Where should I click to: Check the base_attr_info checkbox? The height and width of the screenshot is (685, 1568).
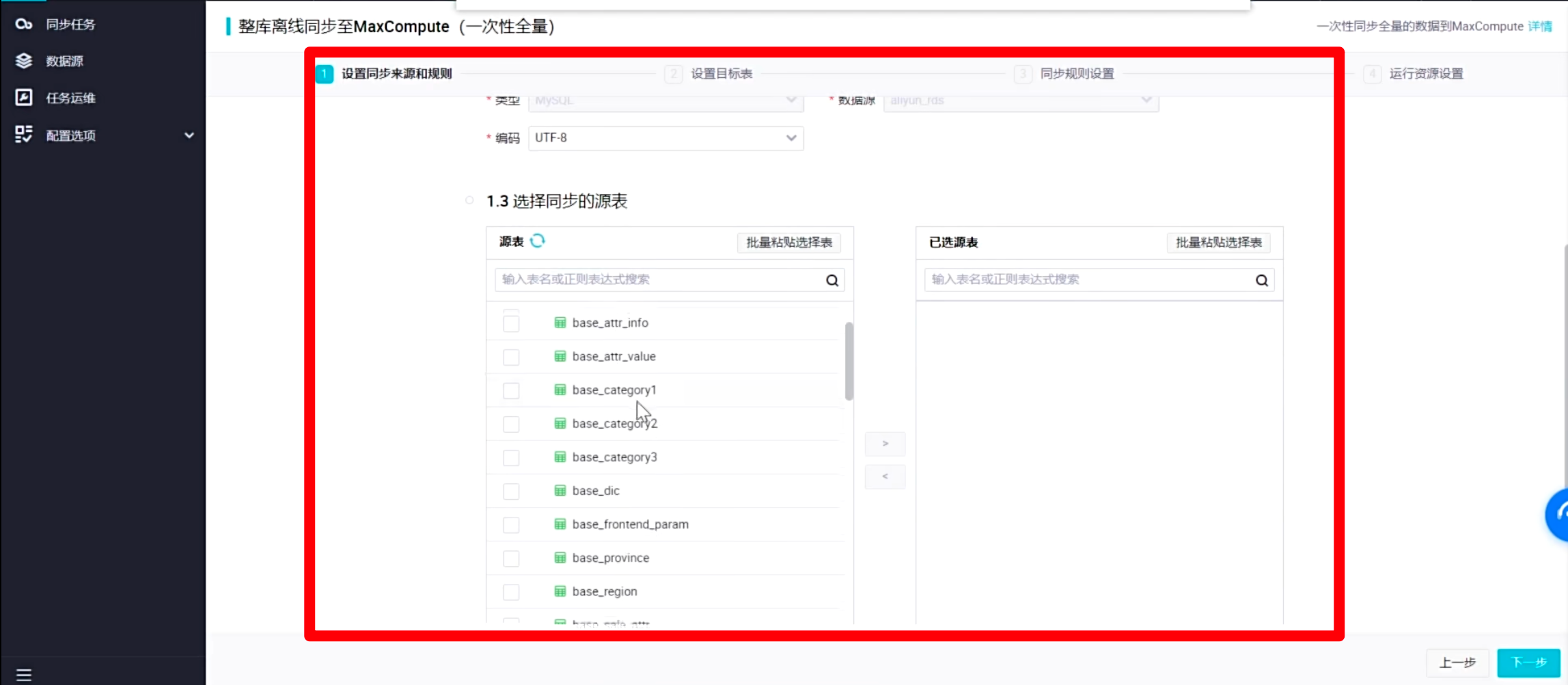[511, 323]
